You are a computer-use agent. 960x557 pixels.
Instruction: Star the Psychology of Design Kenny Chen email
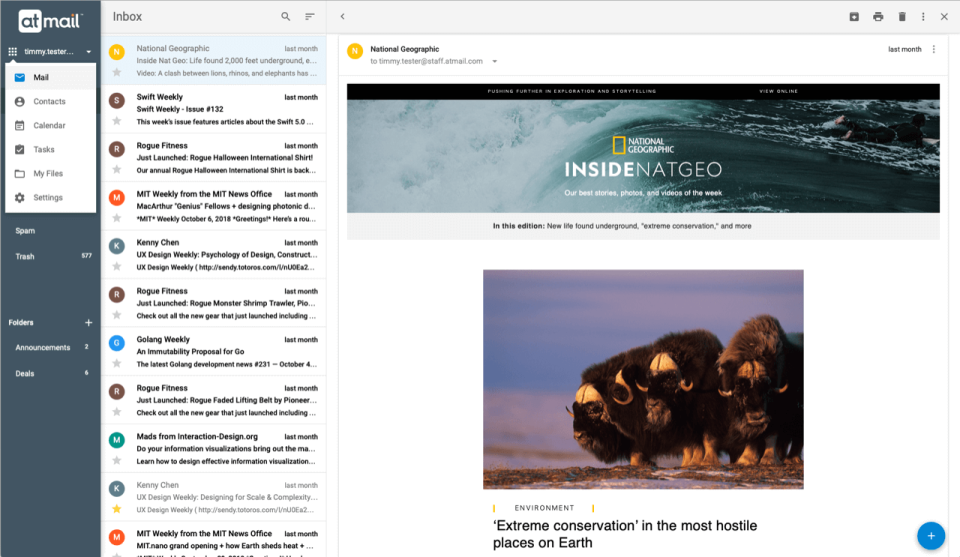tap(116, 267)
